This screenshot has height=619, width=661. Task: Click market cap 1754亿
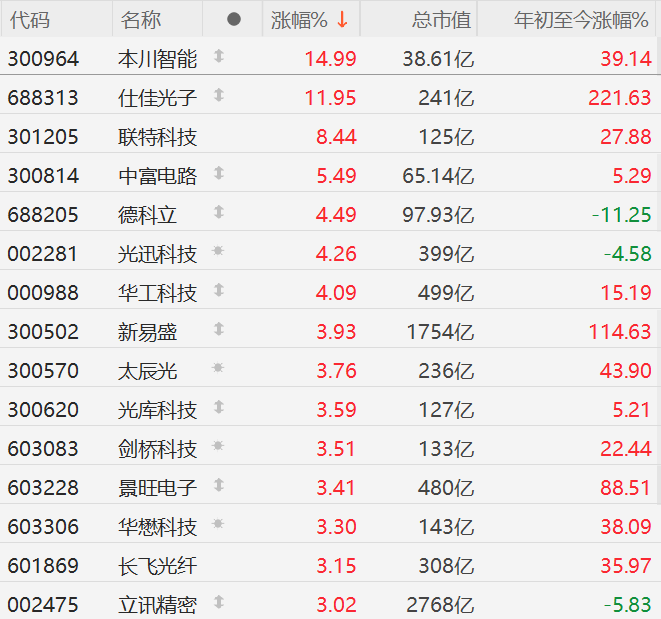441,332
